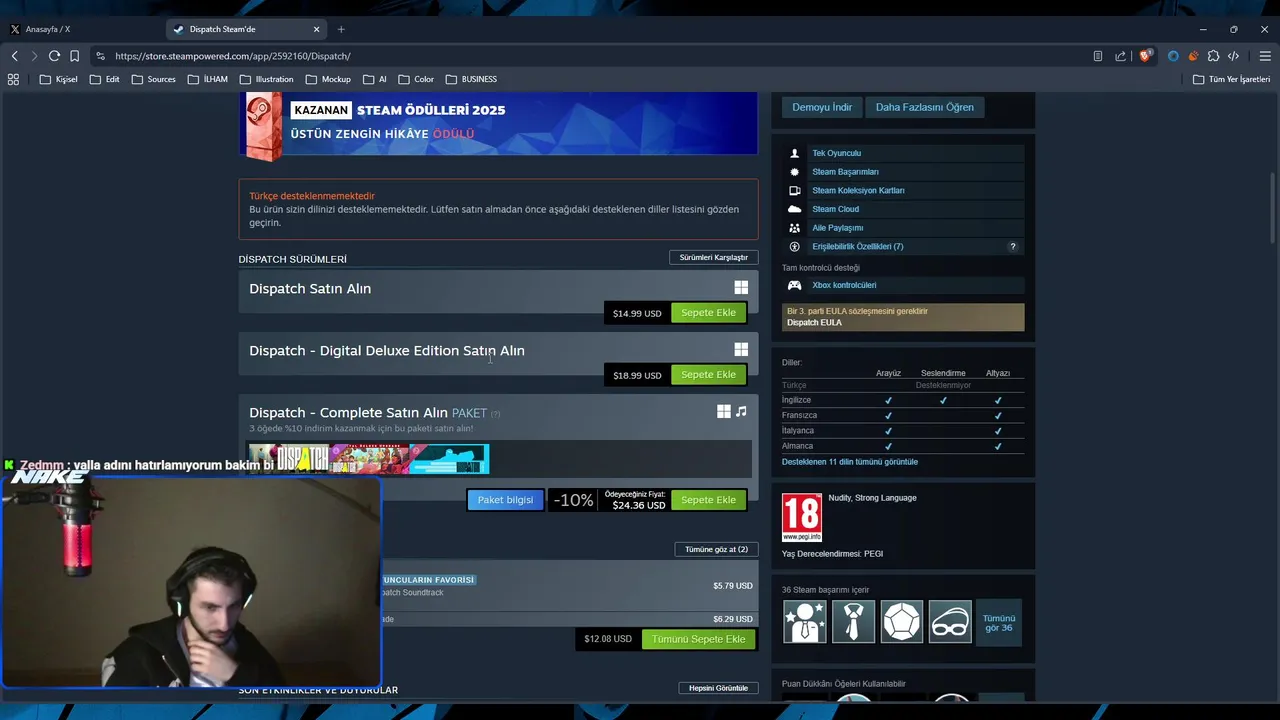Bookmark this page with the bookmark icon
Image resolution: width=1280 pixels, height=720 pixels.
[74, 56]
